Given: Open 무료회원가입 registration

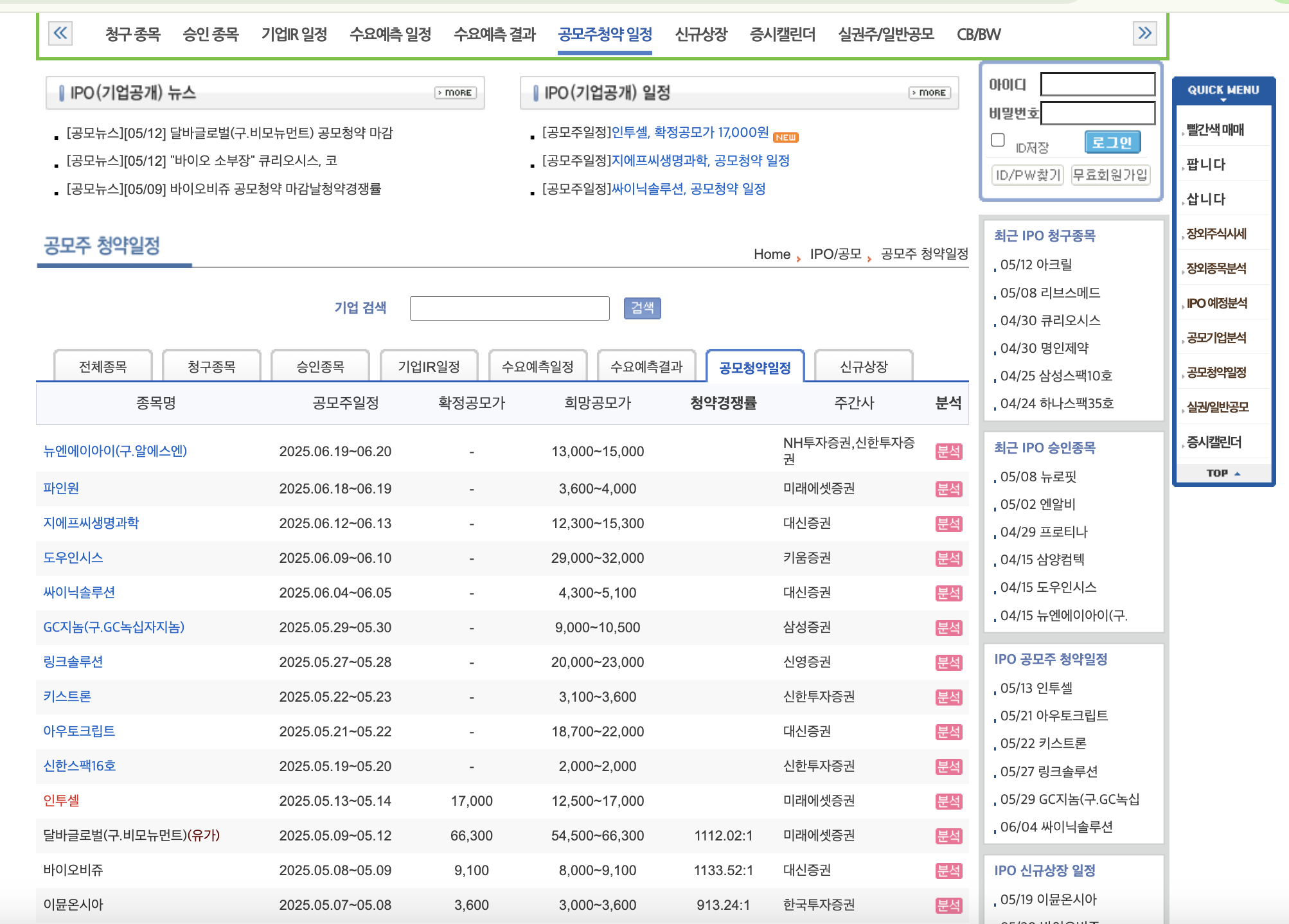Looking at the screenshot, I should tap(1111, 175).
